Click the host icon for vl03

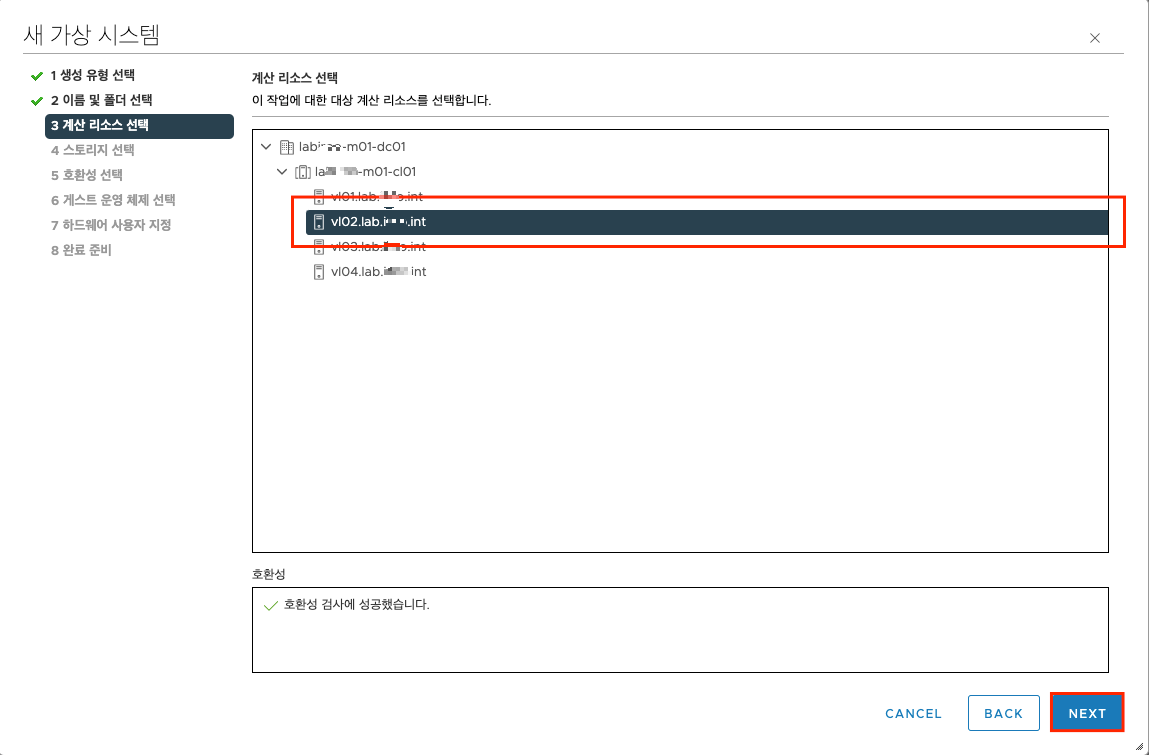[319, 246]
